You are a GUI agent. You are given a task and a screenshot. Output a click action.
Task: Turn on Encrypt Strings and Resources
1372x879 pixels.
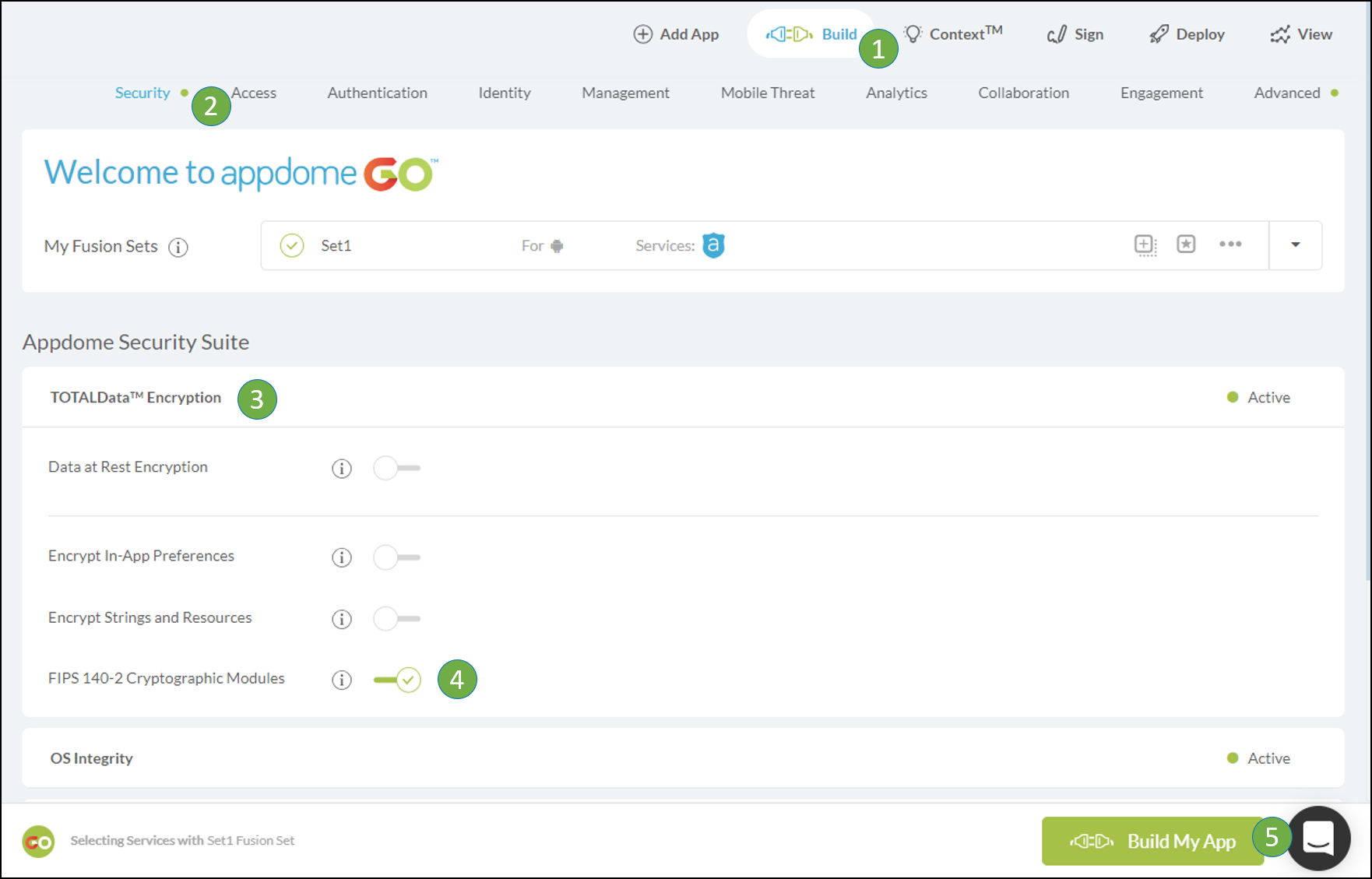(396, 619)
